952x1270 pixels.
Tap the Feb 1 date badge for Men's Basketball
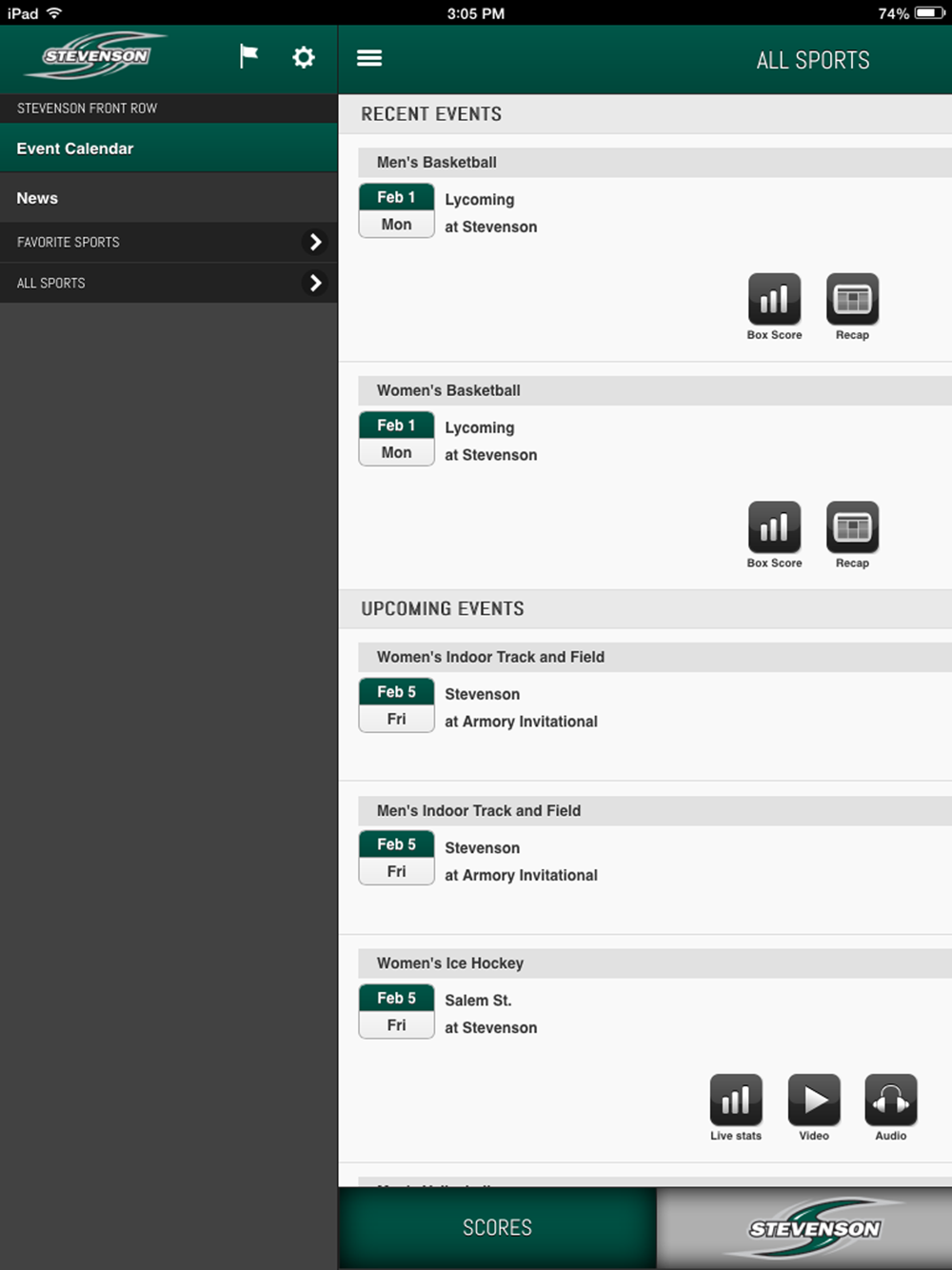coord(396,210)
